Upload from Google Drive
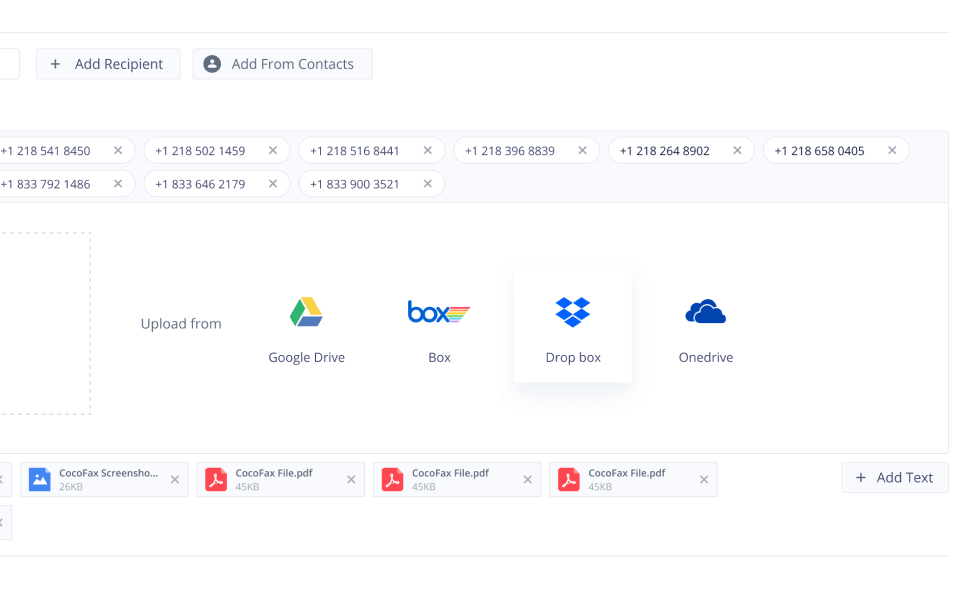Image resolution: width=960 pixels, height=612 pixels. [306, 330]
